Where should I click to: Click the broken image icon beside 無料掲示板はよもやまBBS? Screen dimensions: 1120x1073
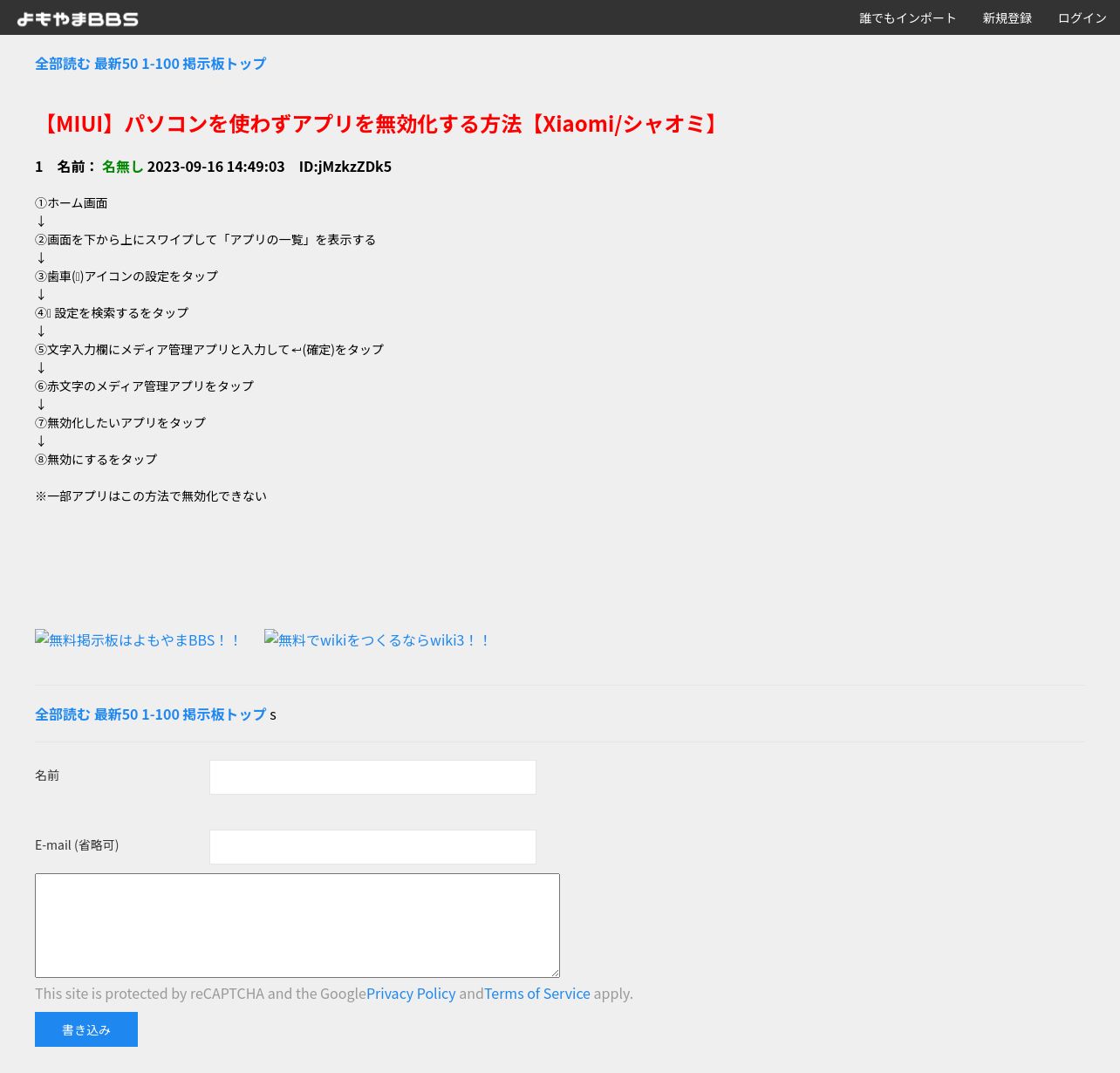coord(42,638)
